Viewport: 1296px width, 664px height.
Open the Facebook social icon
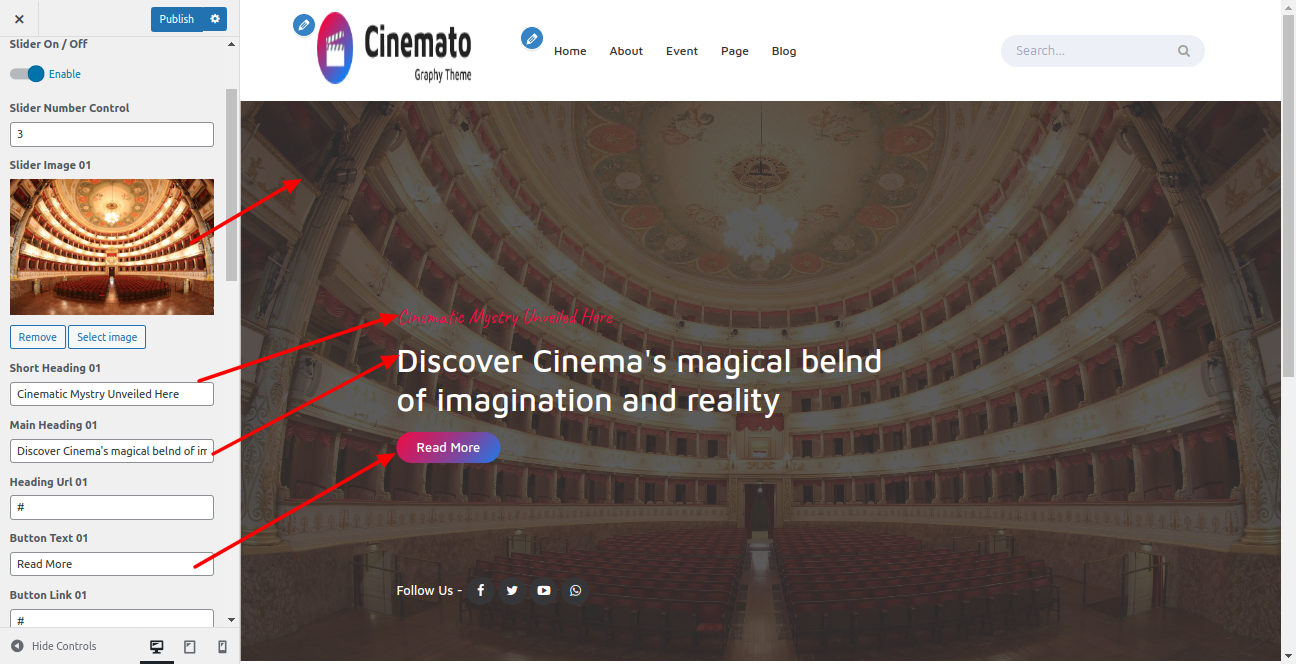(x=480, y=591)
